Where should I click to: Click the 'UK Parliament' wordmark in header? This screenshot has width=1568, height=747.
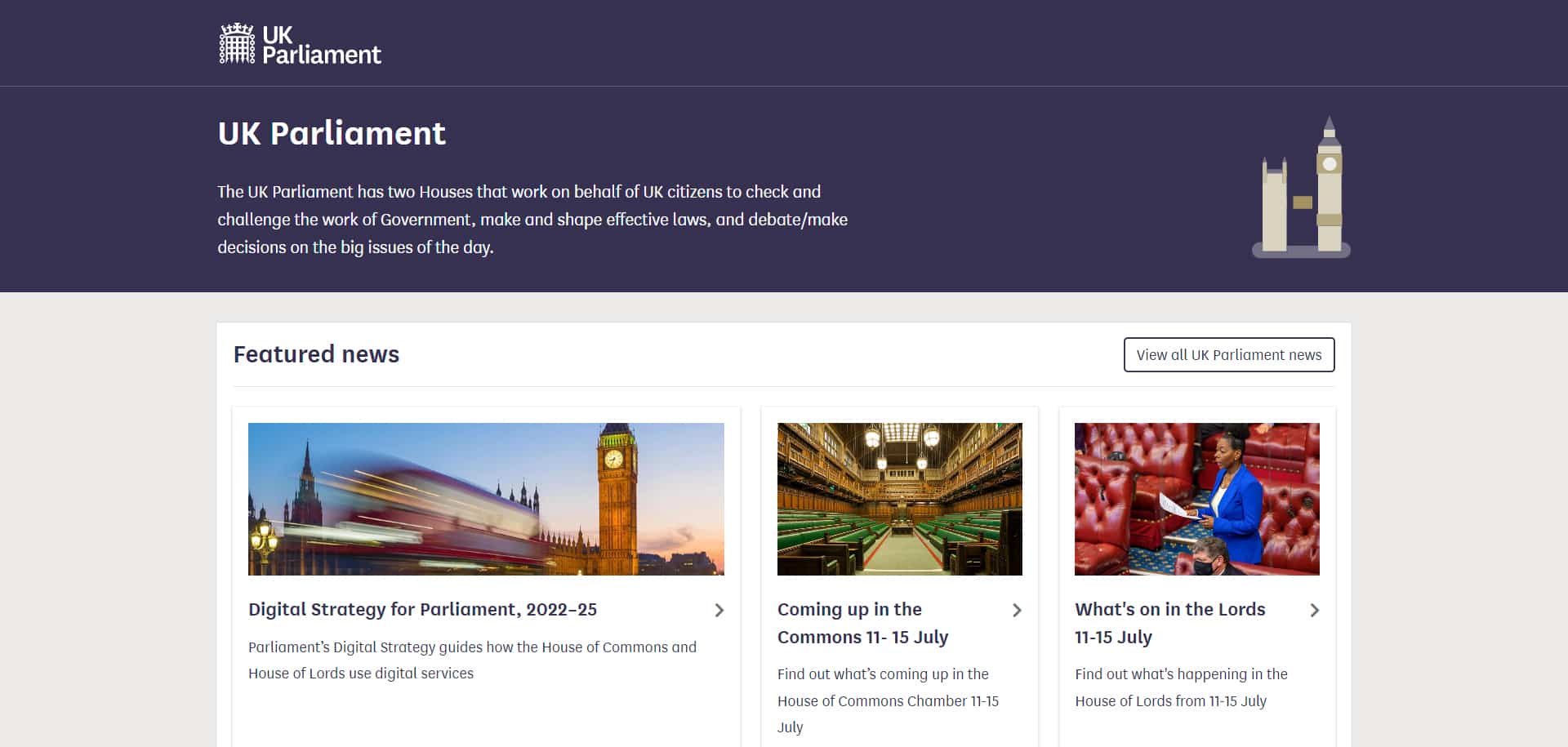[x=322, y=44]
